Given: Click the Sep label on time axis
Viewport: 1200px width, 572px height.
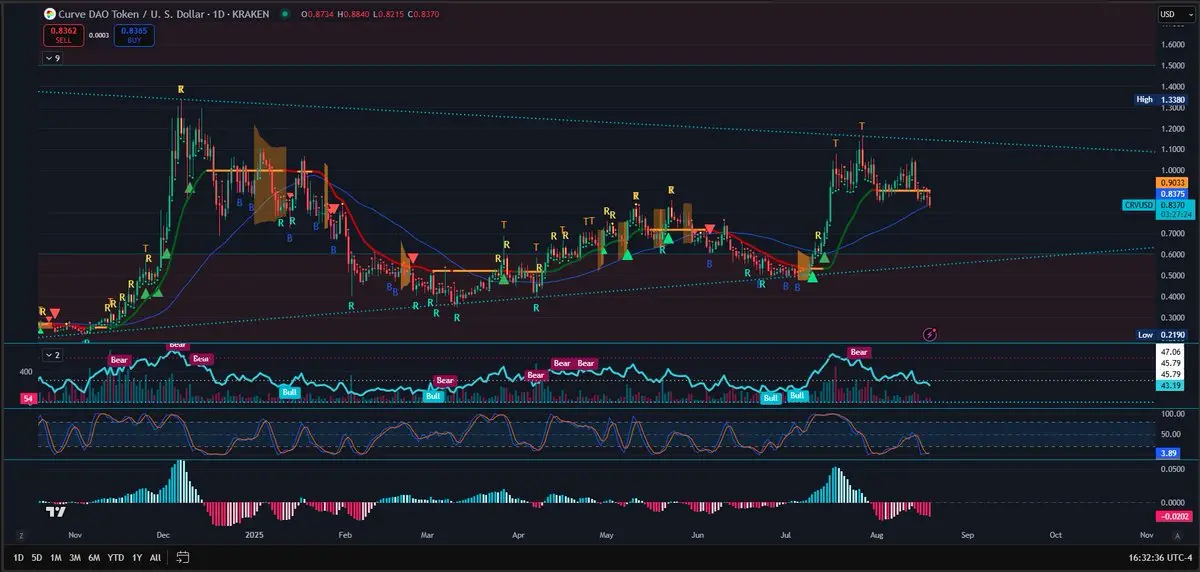Looking at the screenshot, I should pos(966,535).
